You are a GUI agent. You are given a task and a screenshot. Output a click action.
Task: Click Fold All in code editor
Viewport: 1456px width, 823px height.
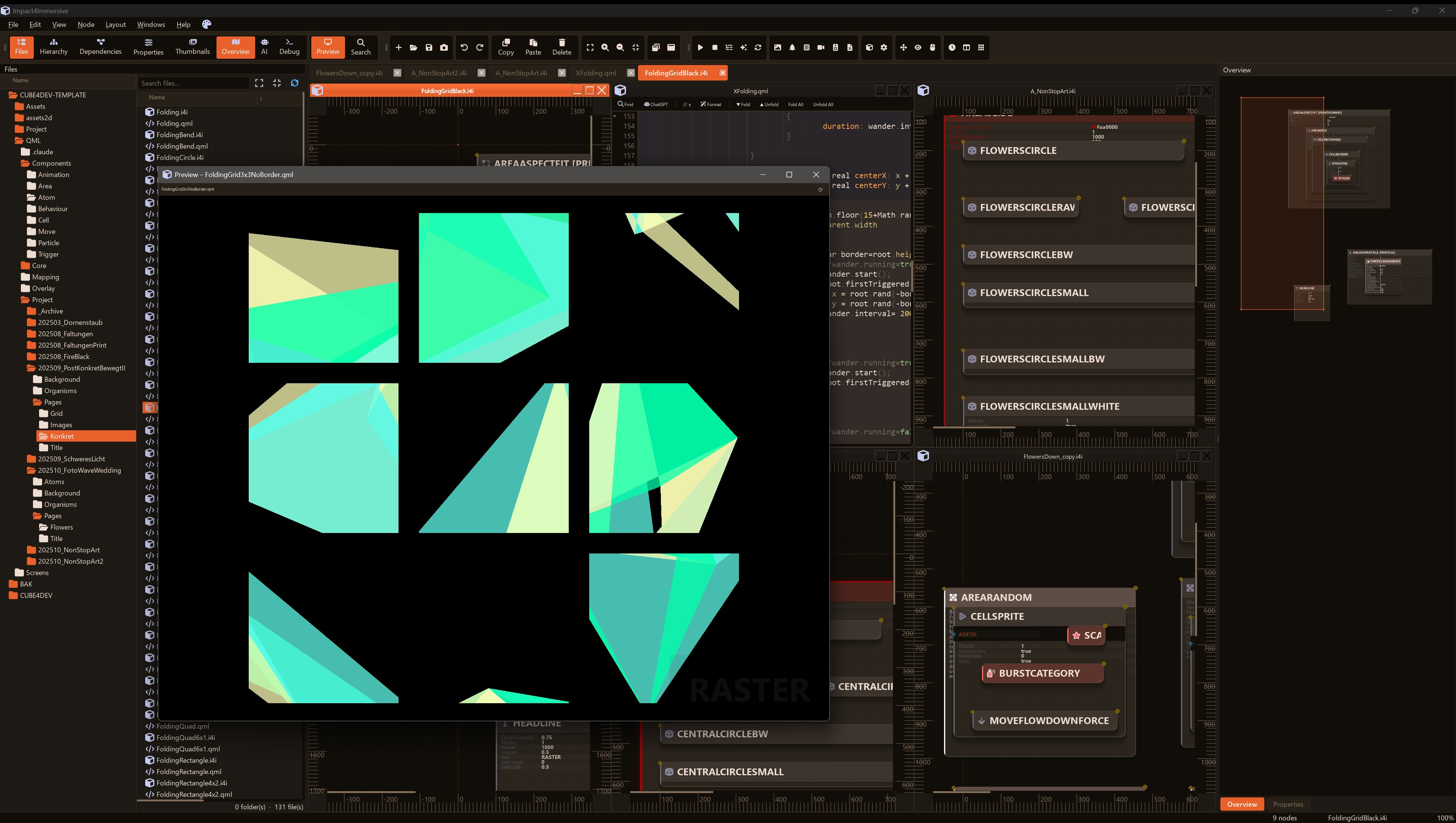(x=795, y=105)
